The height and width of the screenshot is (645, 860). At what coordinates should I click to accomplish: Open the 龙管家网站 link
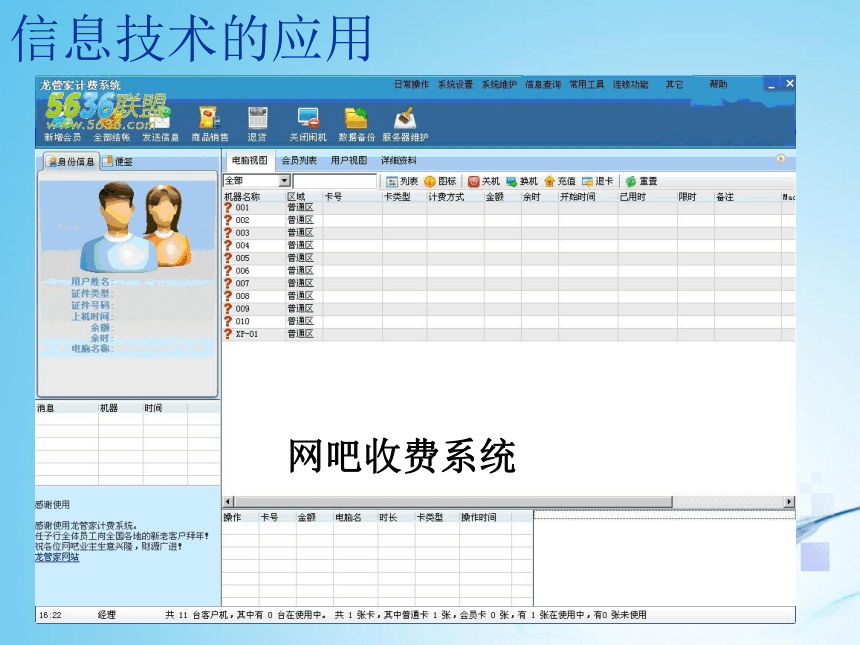coord(57,557)
